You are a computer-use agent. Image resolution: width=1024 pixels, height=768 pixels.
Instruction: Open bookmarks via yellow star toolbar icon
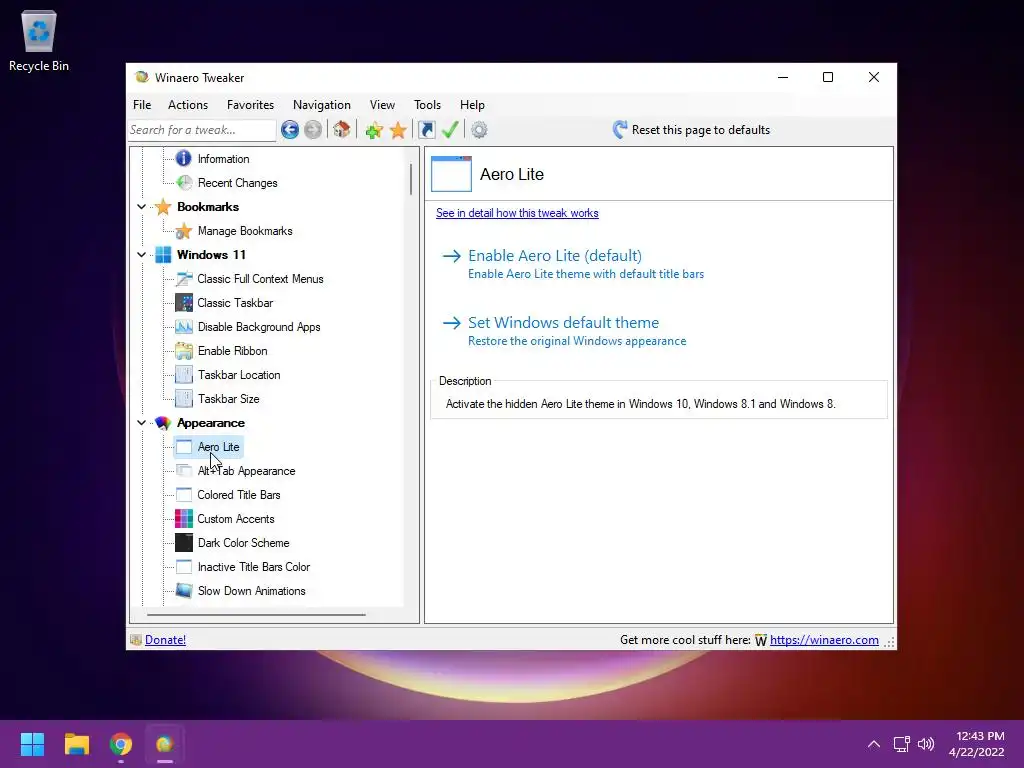click(x=398, y=130)
